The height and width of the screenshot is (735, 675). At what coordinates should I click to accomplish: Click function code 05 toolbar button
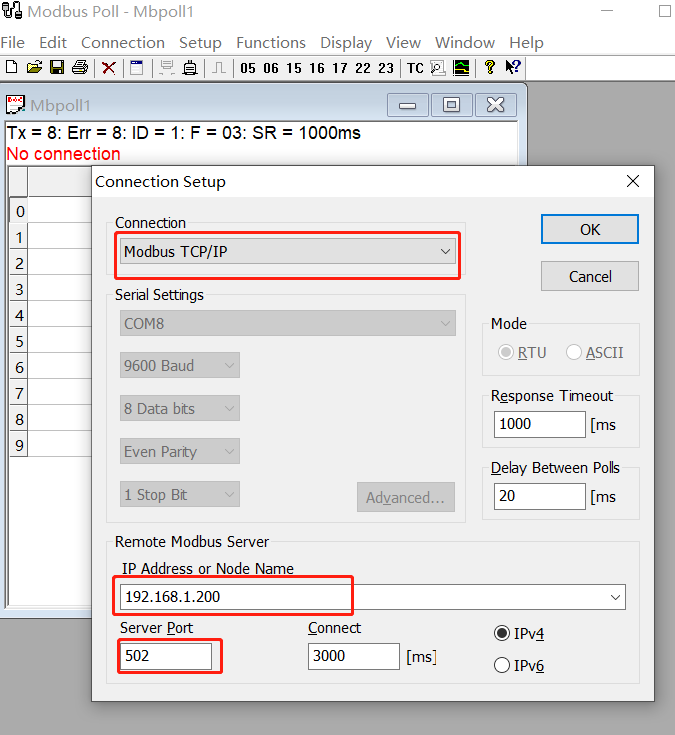[x=247, y=68]
